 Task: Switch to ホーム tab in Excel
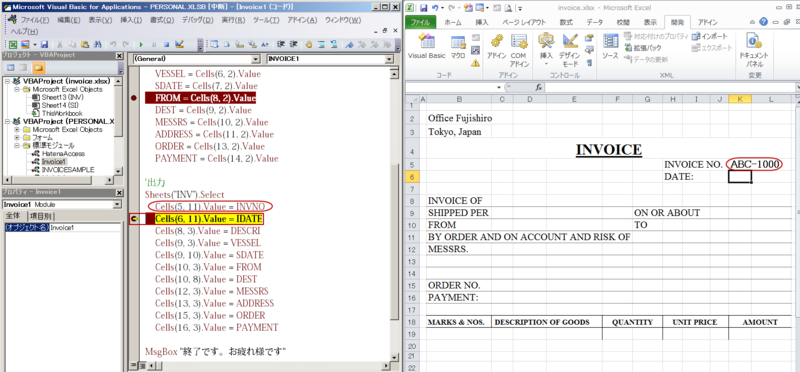(453, 22)
